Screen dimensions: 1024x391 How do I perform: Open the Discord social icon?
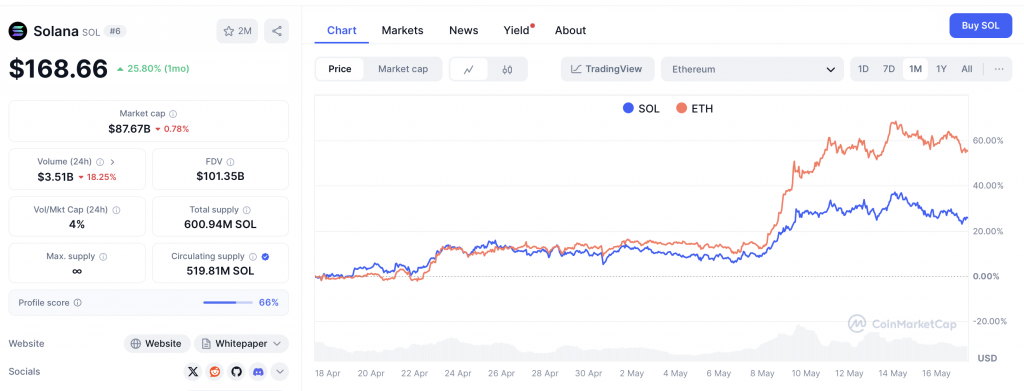click(258, 371)
